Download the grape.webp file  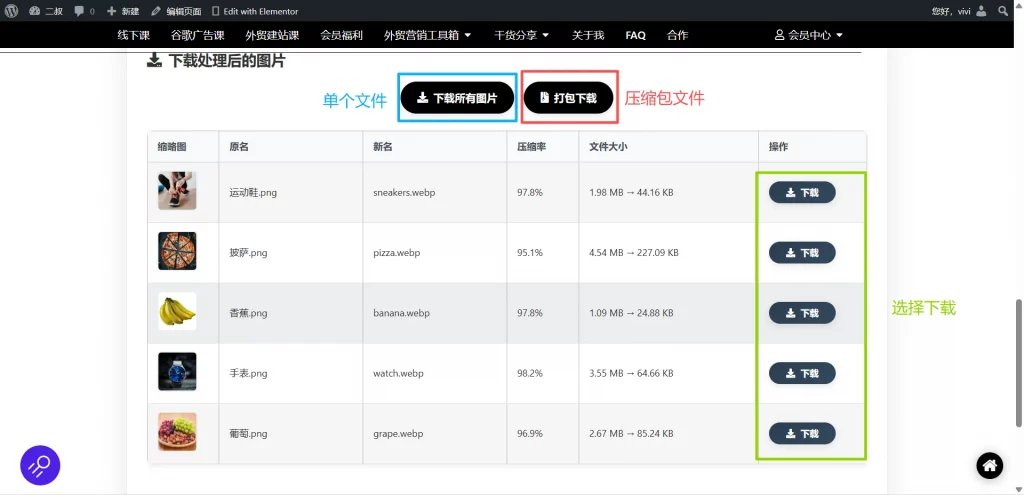pyautogui.click(x=802, y=433)
